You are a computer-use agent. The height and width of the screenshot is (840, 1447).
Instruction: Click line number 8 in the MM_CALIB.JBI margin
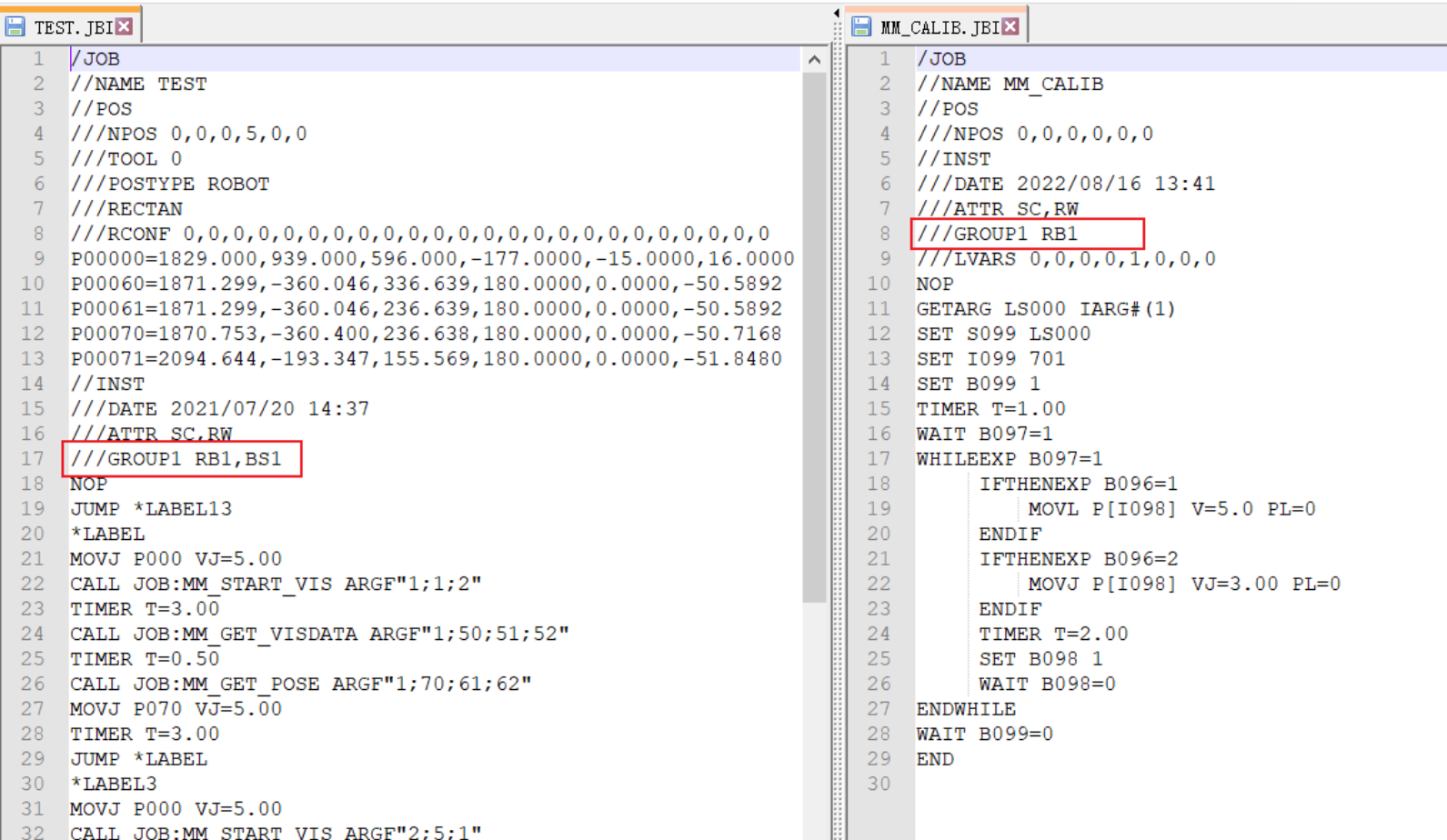click(885, 235)
